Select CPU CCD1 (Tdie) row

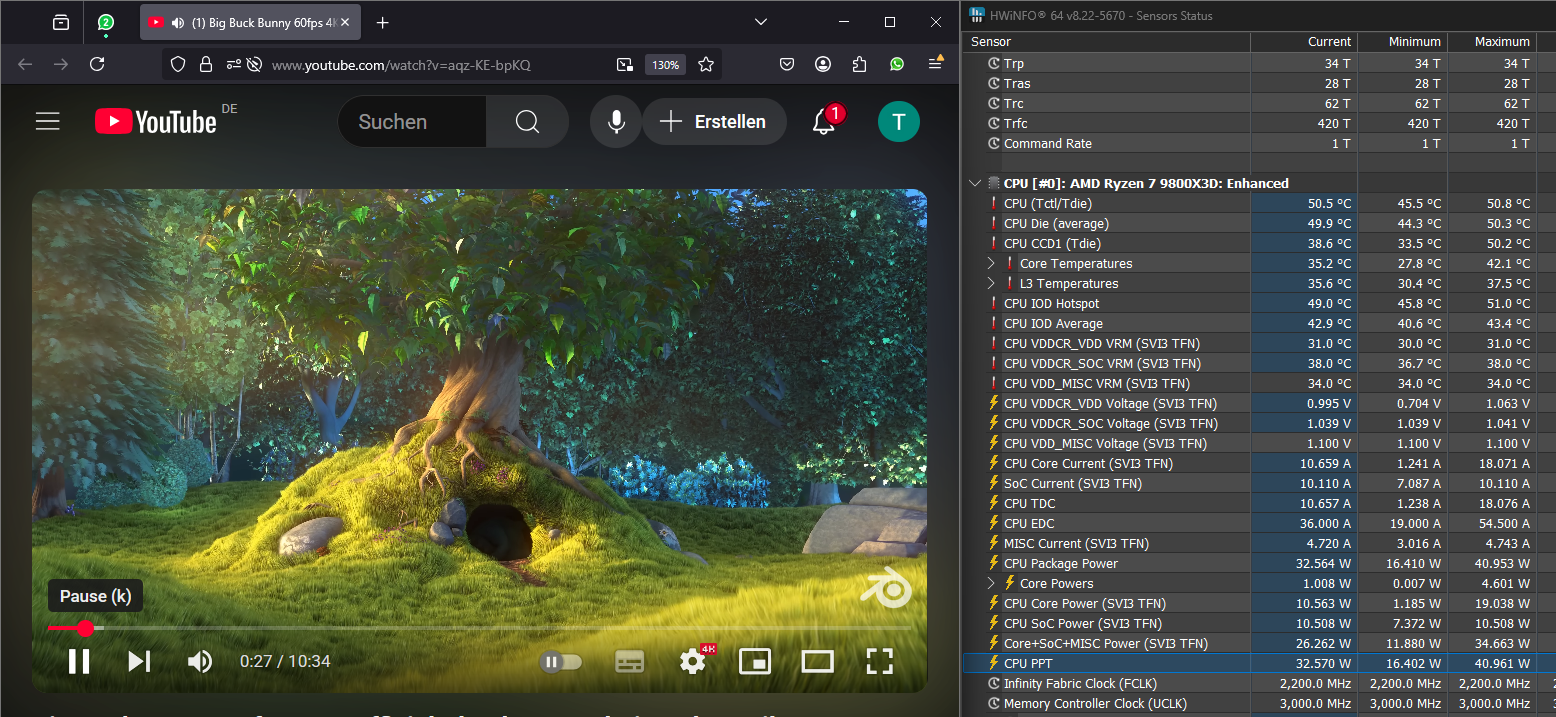1259,243
